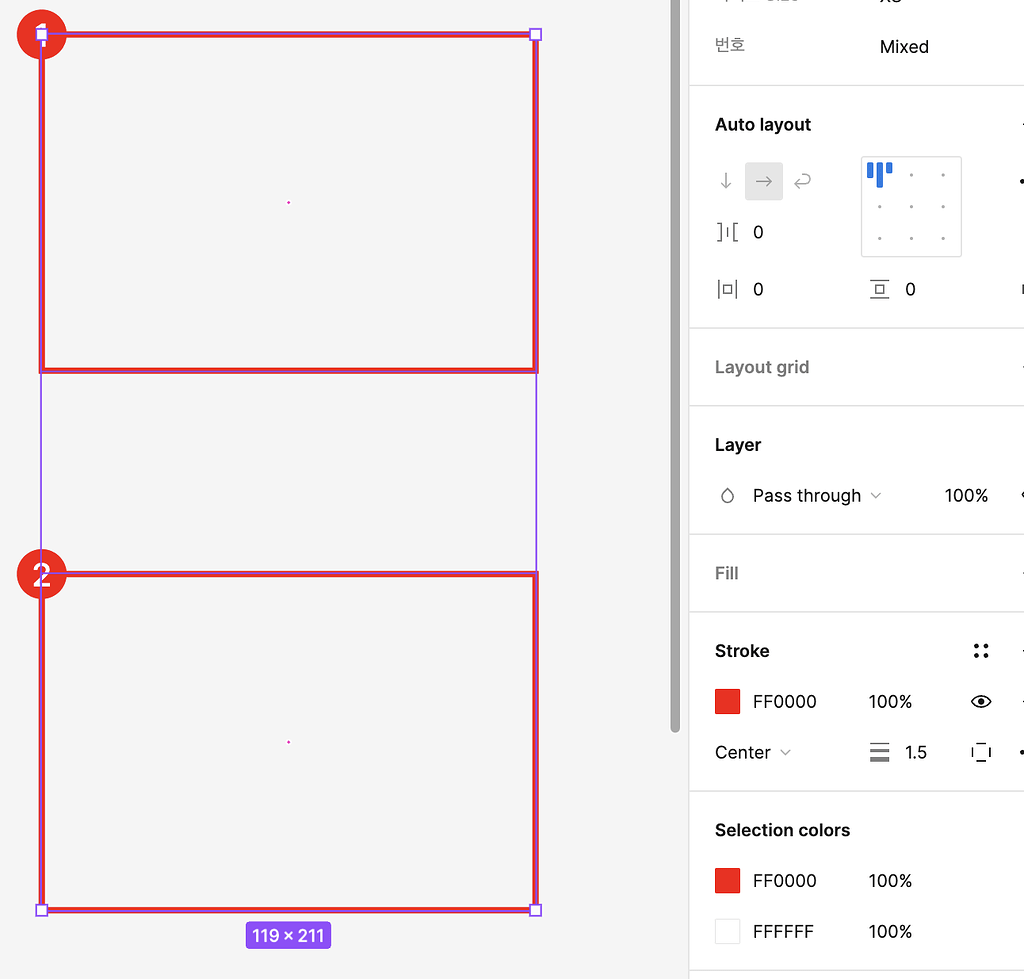Click the Layout grid section header

pos(762,367)
